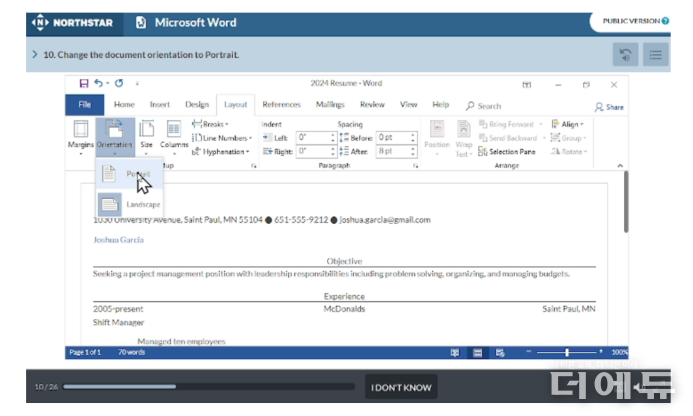Switch to the Help tab
The image size is (693, 416).
(440, 105)
